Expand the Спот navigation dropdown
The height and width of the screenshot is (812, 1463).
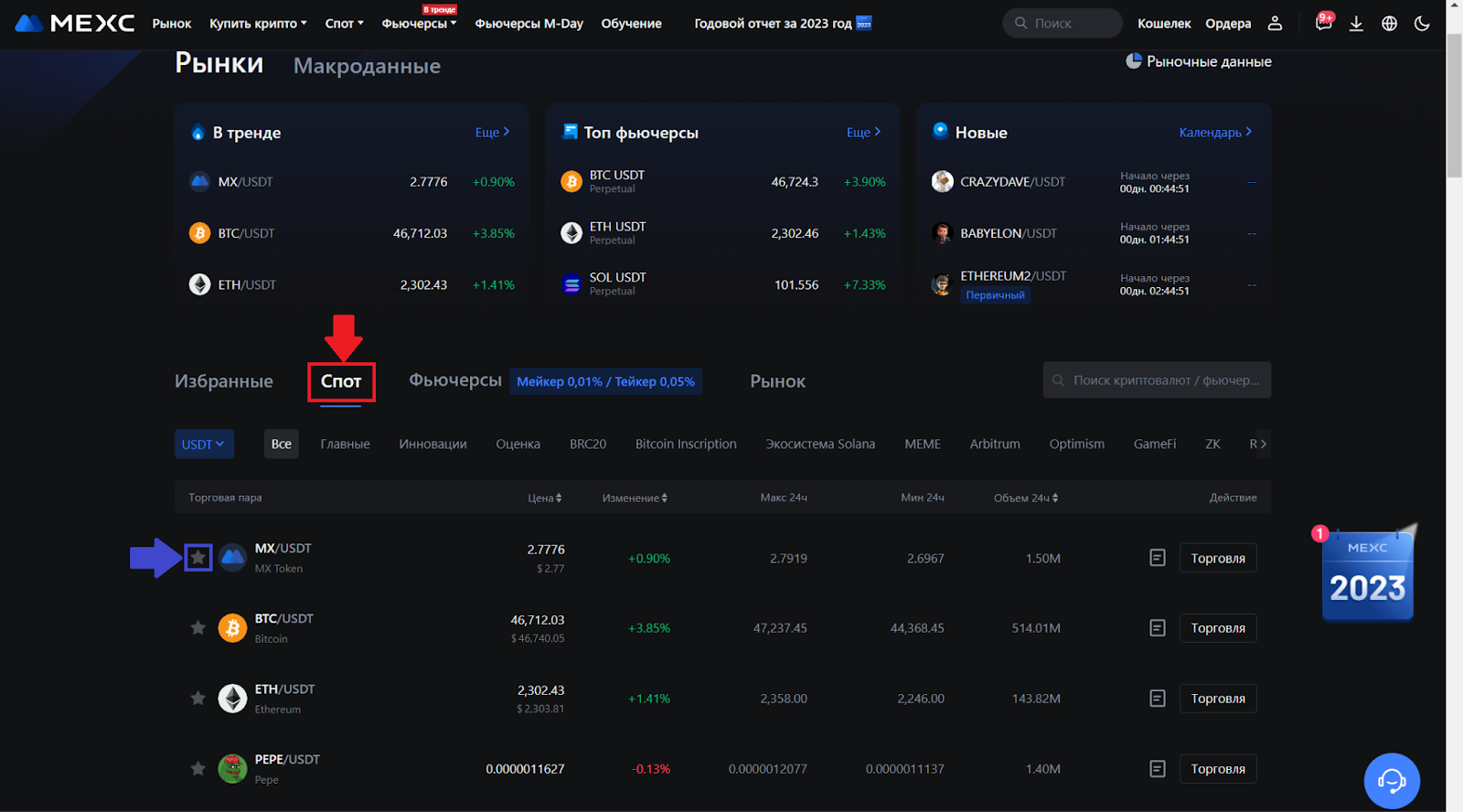(x=344, y=24)
